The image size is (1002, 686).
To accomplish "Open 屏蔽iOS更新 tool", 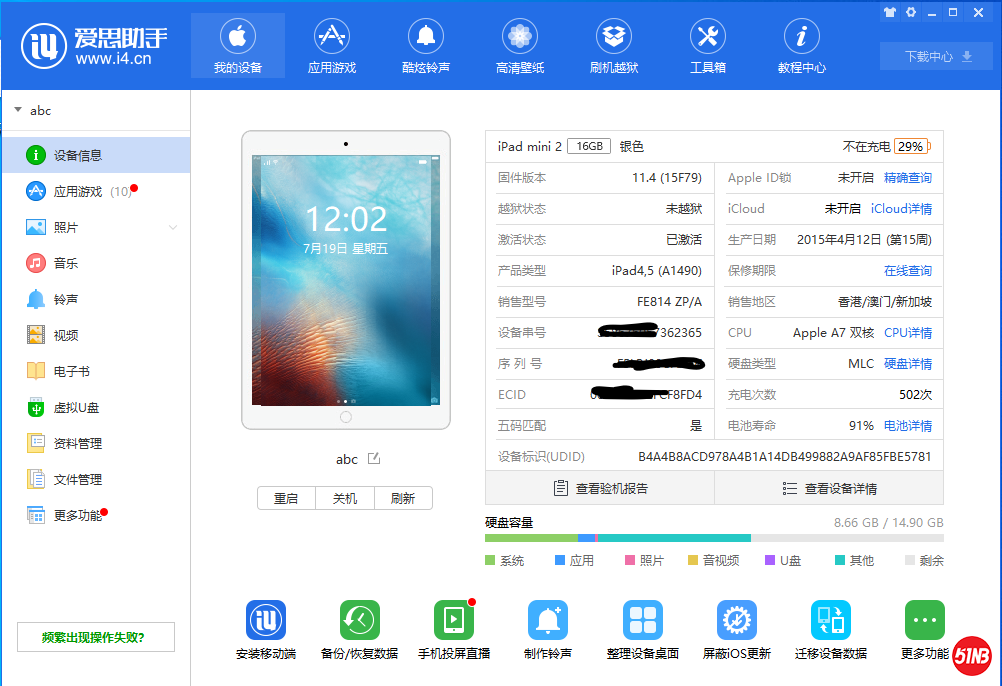I will tap(737, 620).
